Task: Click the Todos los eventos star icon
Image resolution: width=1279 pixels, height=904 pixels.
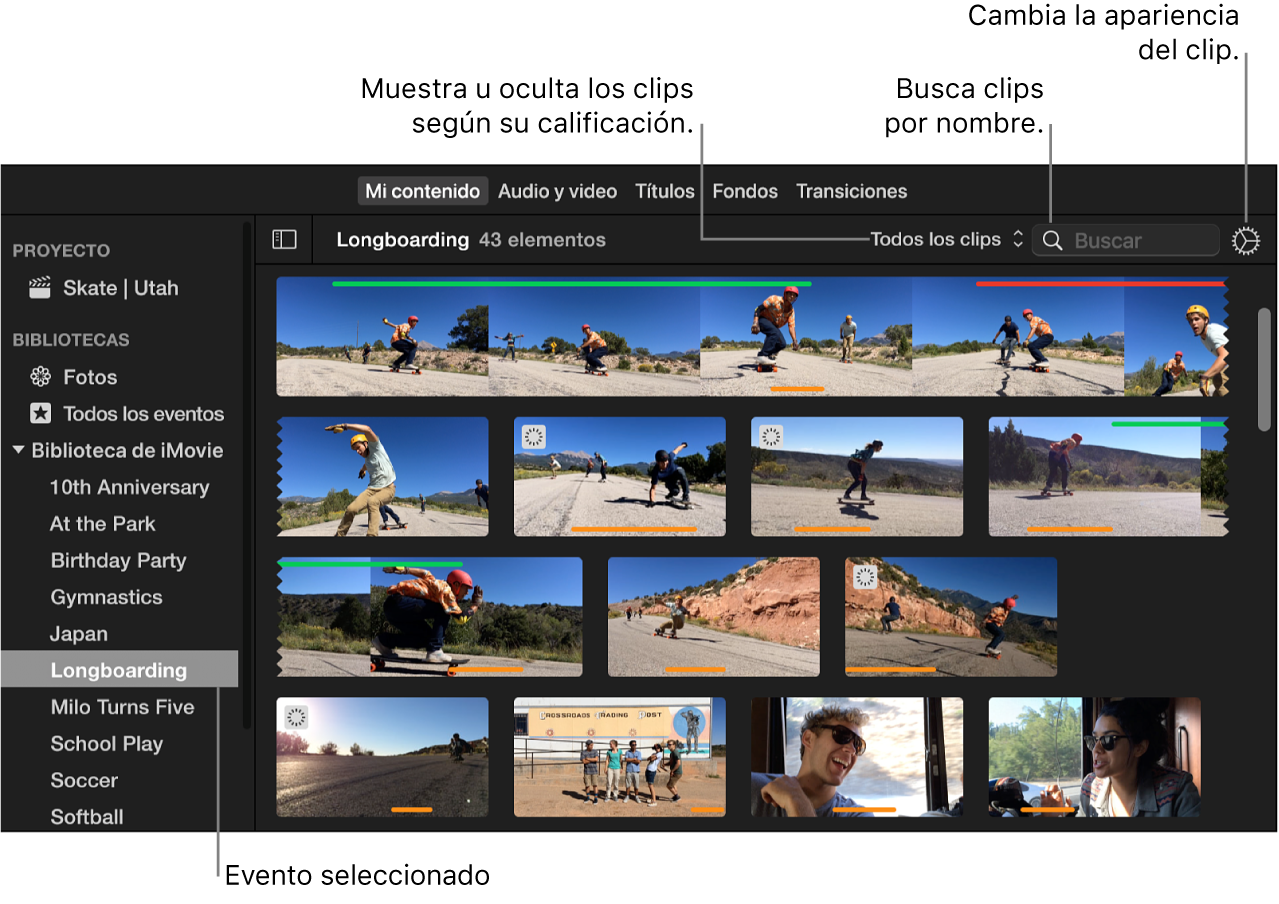Action: [40, 413]
